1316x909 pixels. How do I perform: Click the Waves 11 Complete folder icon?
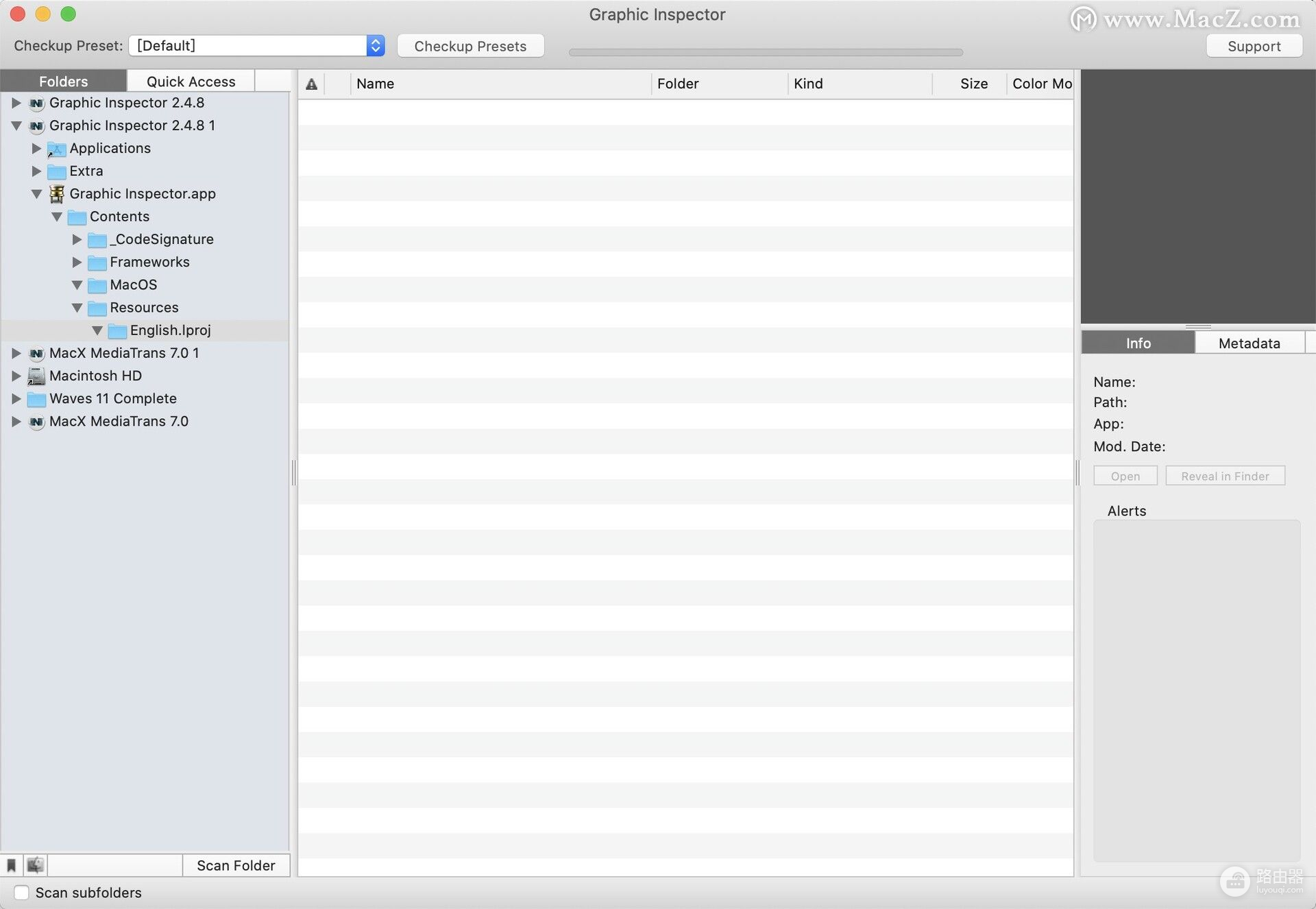(36, 399)
